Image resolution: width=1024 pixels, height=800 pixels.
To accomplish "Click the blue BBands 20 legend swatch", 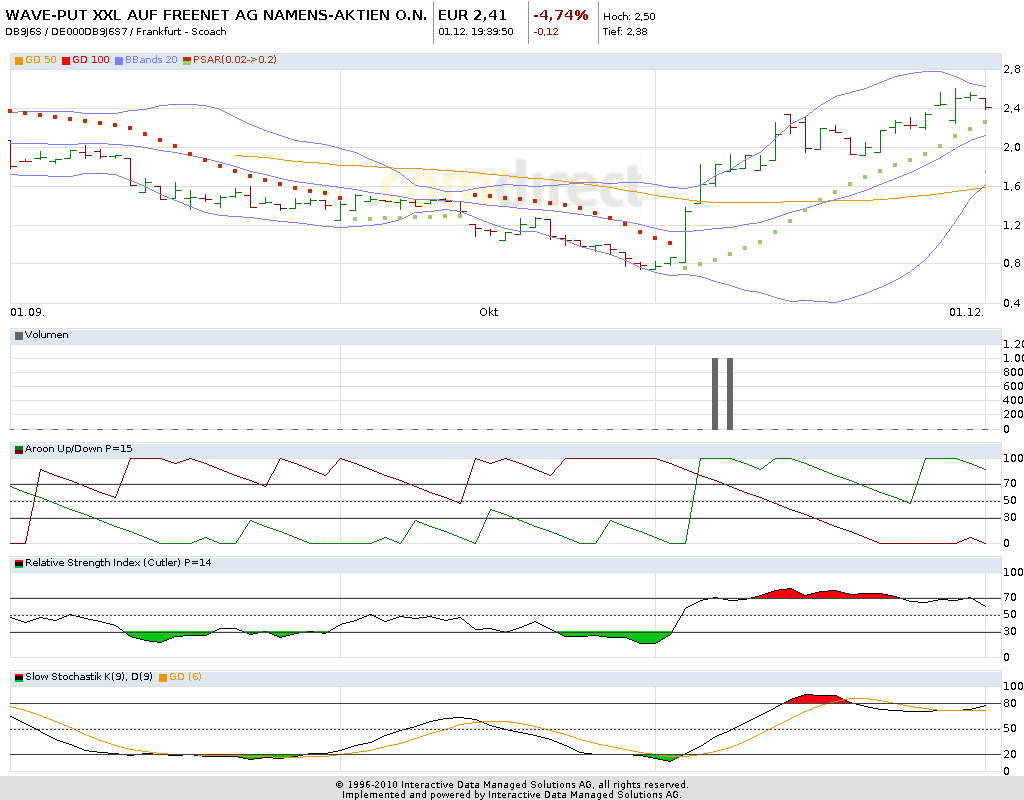I will click(119, 61).
